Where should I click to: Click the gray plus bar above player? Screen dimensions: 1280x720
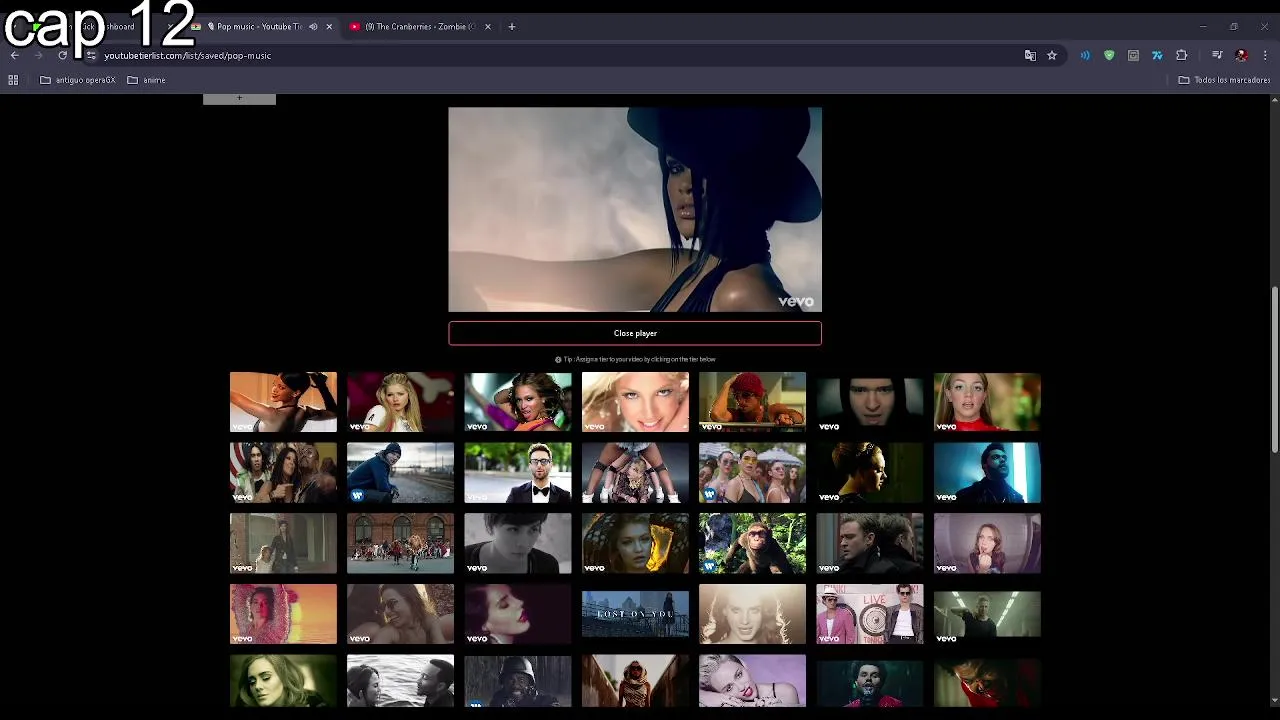[239, 98]
